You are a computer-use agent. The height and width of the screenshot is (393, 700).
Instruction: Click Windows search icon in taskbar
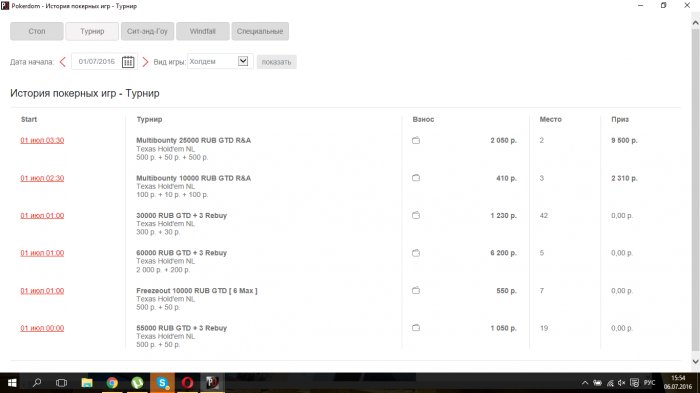tap(37, 383)
